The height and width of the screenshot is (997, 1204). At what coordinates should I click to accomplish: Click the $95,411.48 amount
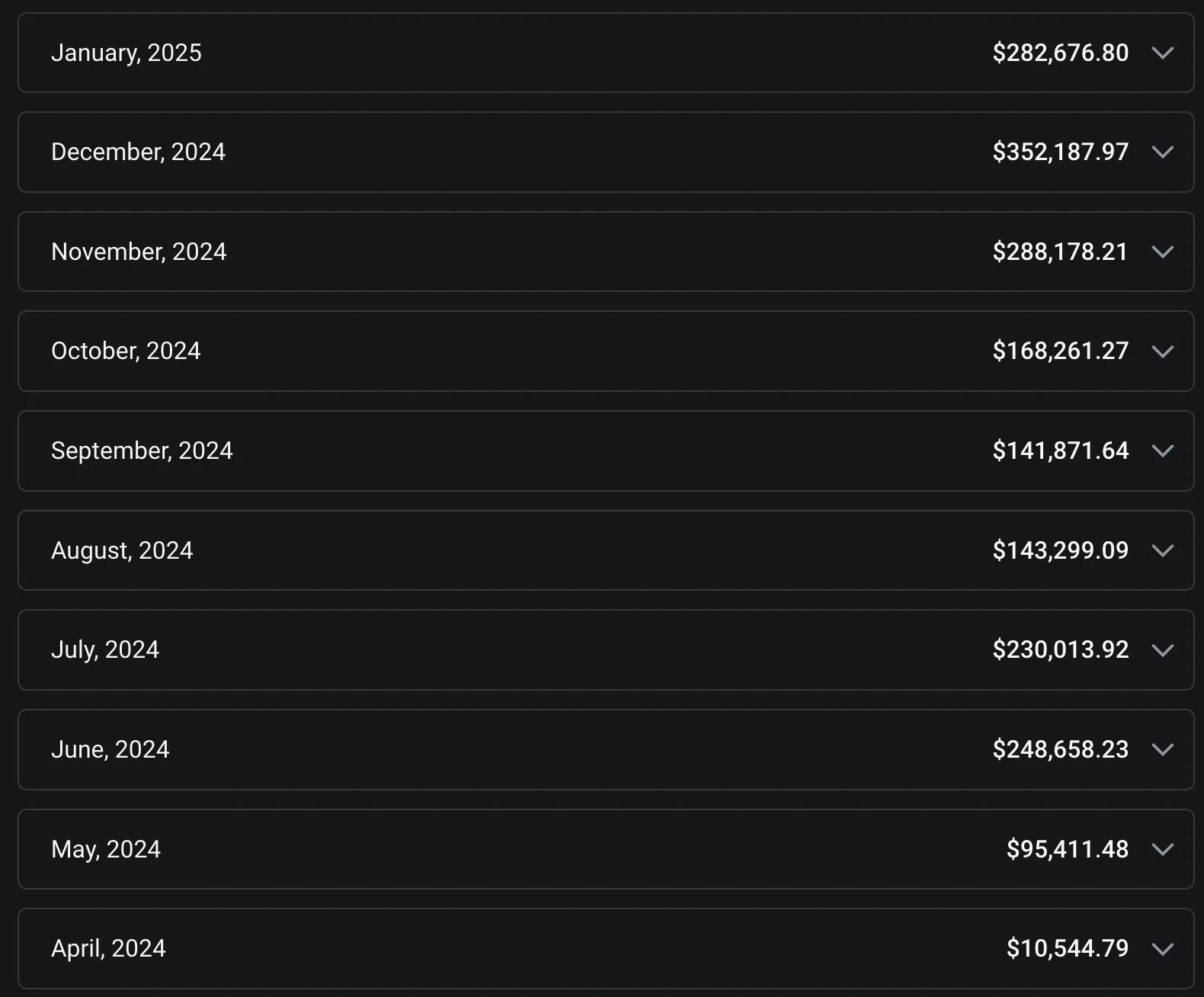pyautogui.click(x=1068, y=850)
